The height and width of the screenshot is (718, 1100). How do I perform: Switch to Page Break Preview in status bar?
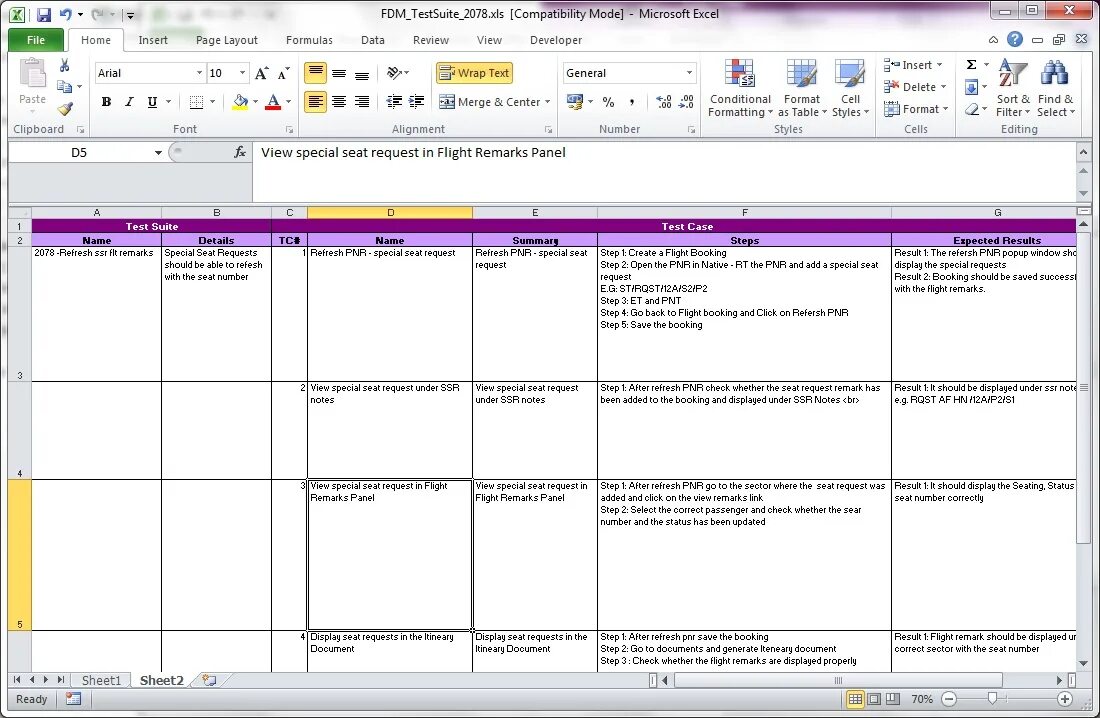click(893, 699)
